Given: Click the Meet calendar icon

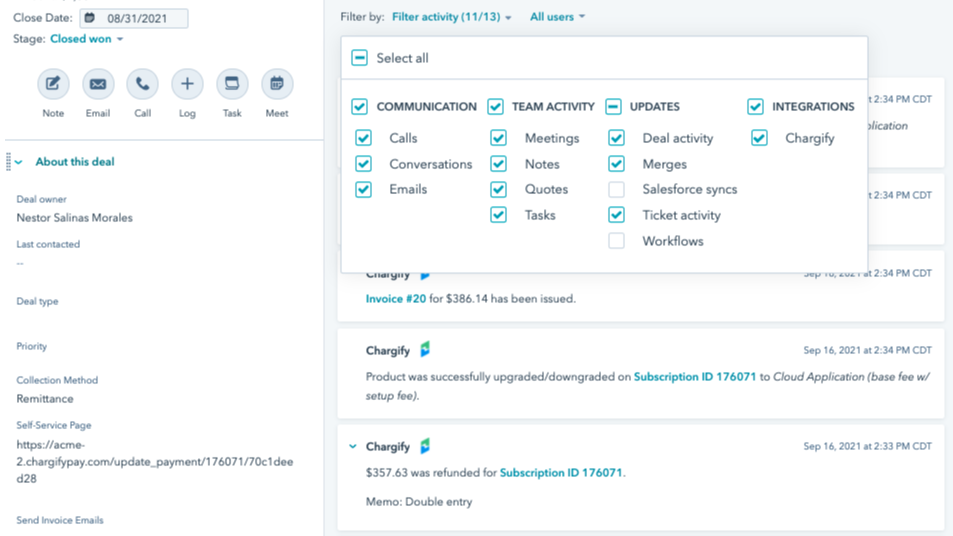Looking at the screenshot, I should [x=277, y=84].
